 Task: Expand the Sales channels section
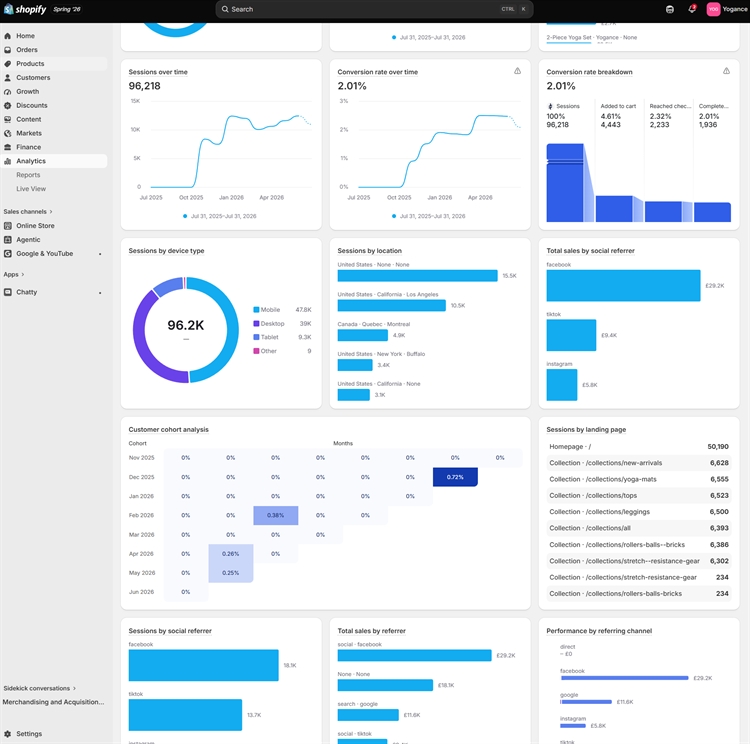pos(28,211)
